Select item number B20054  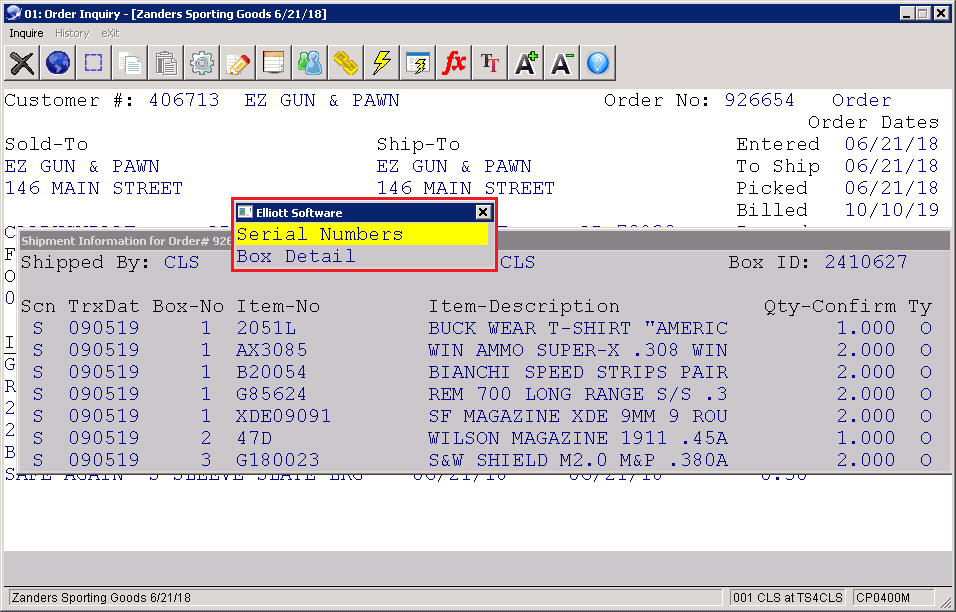271,372
